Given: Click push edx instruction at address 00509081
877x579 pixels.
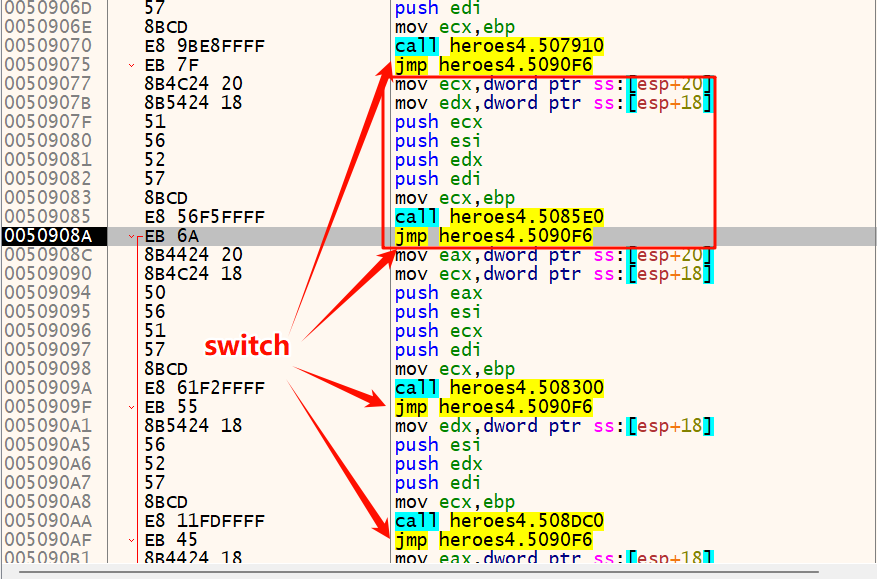Looking at the screenshot, I should [438, 160].
